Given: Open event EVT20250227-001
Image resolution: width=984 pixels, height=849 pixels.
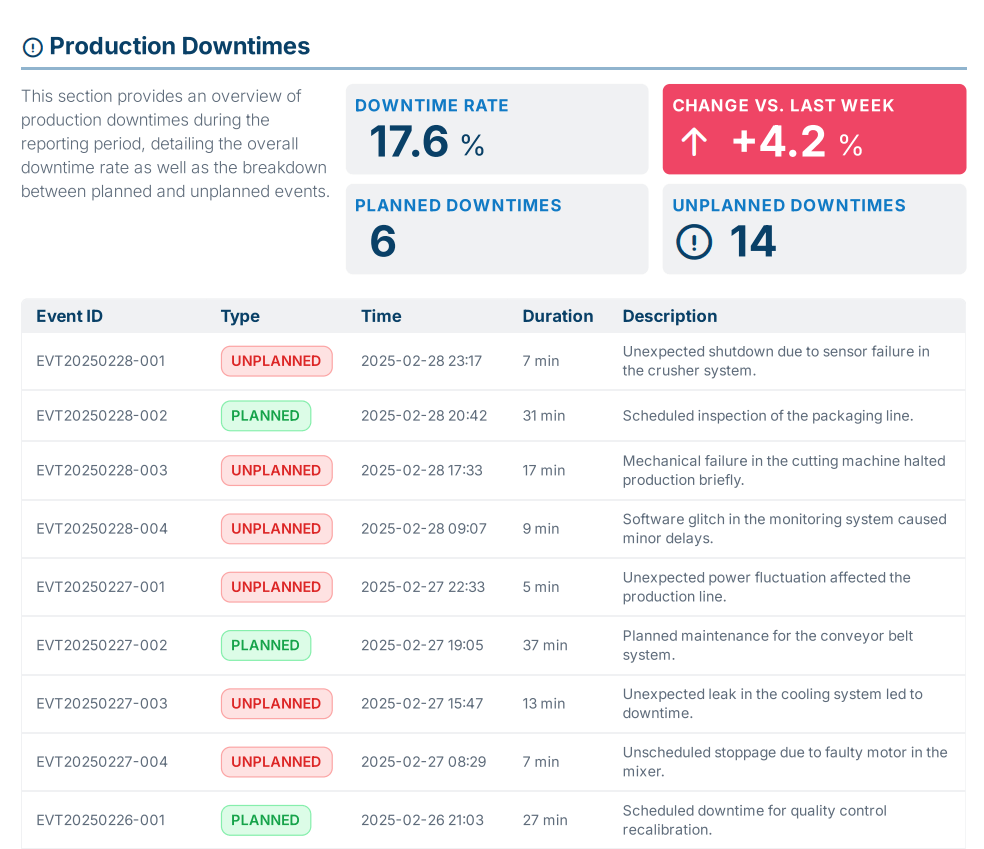Looking at the screenshot, I should pos(101,587).
